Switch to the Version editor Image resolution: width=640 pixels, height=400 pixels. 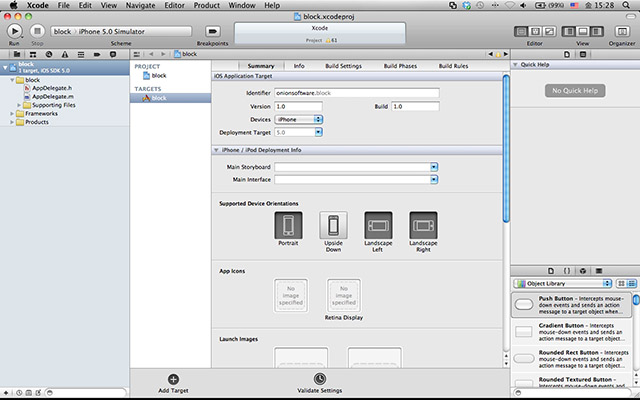[549, 31]
